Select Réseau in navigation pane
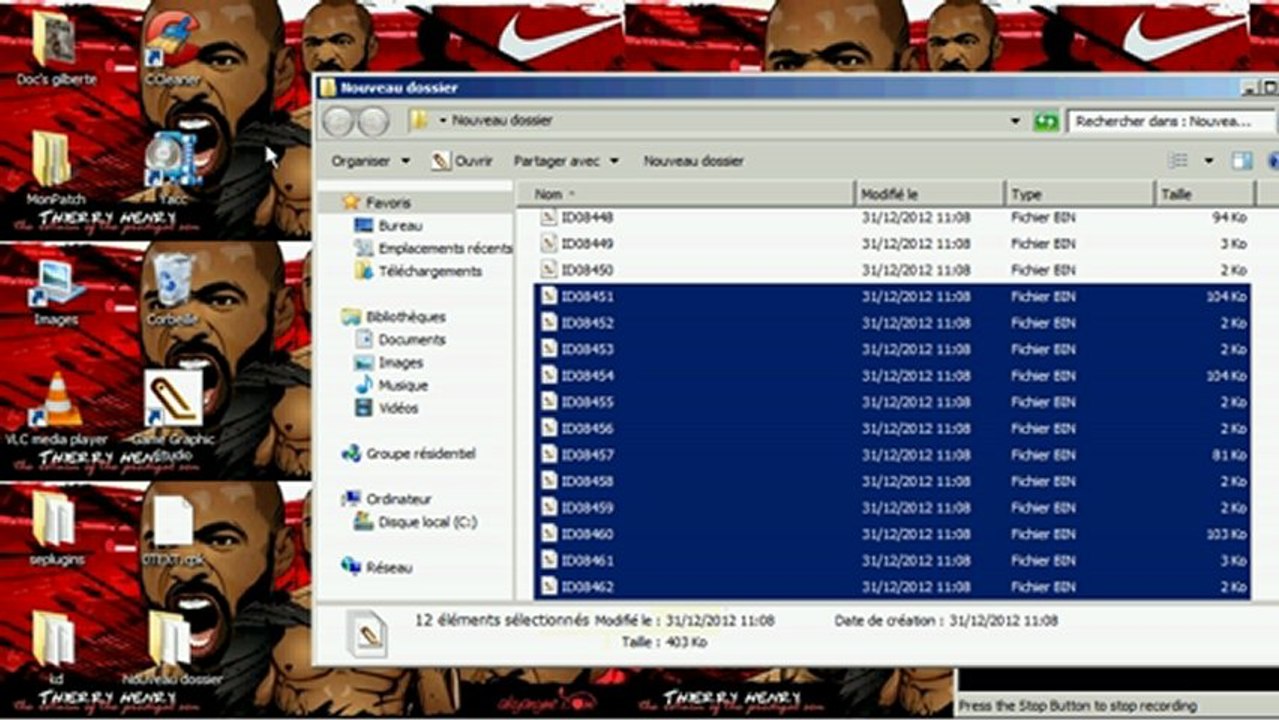Viewport: 1279px width, 720px height. (376, 567)
